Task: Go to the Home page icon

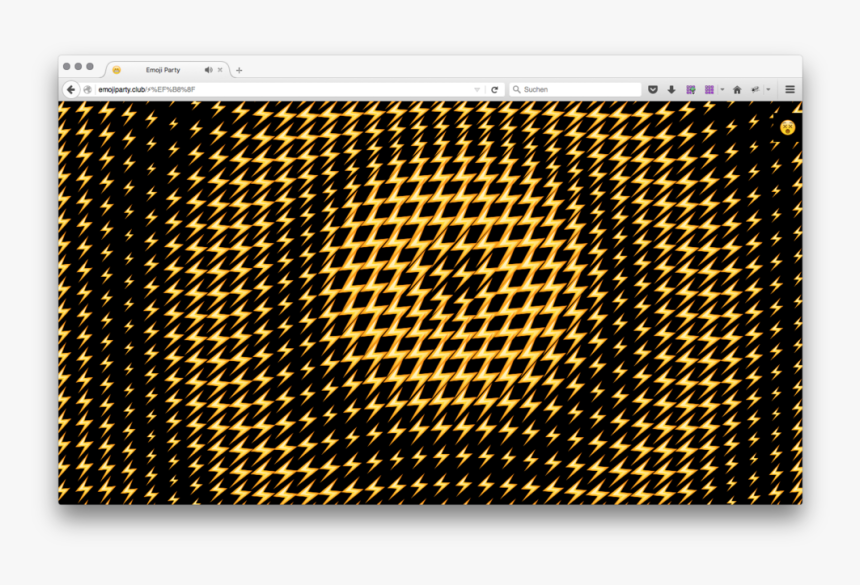Action: coord(737,90)
